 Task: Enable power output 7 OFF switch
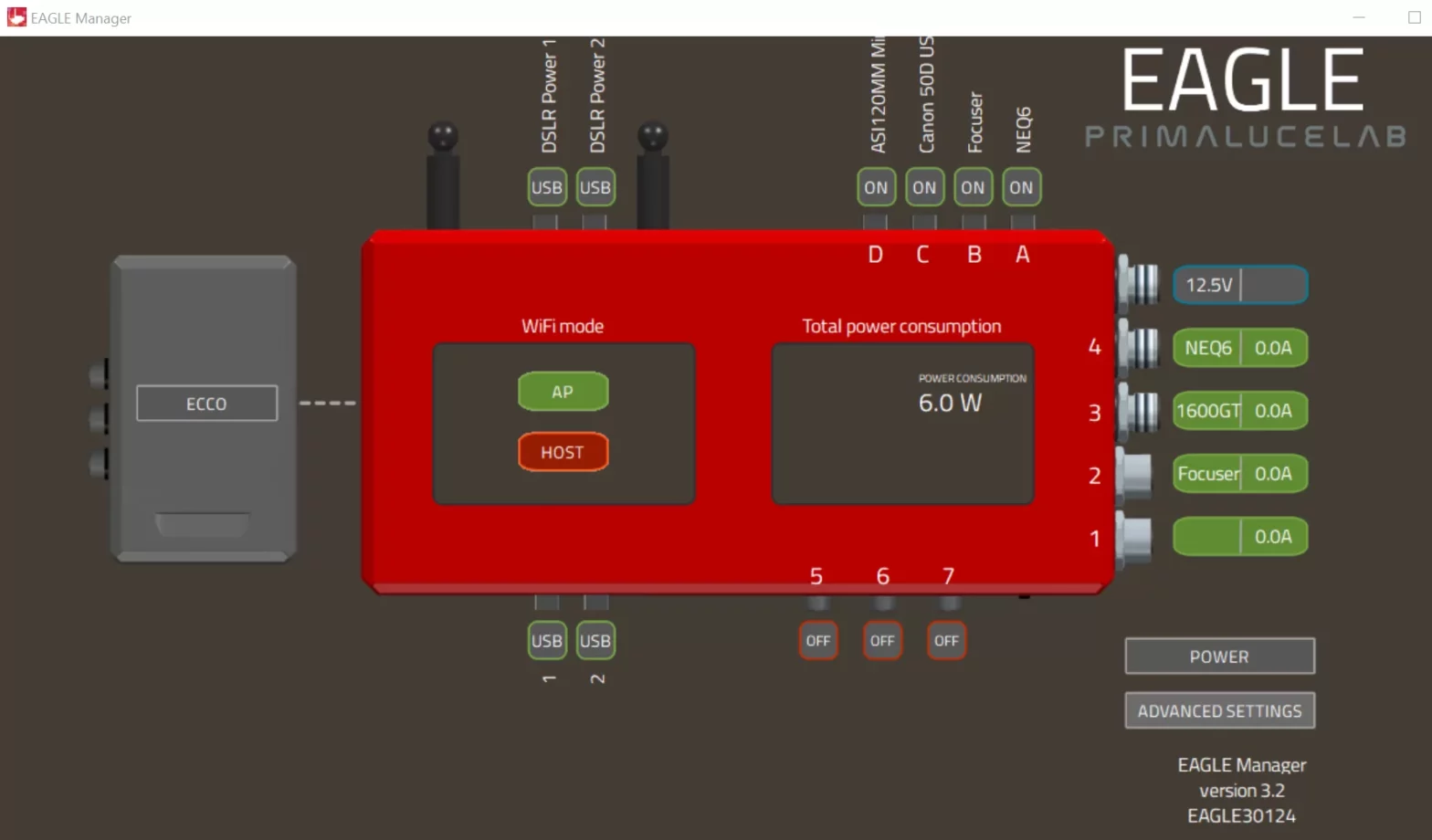[x=946, y=641]
